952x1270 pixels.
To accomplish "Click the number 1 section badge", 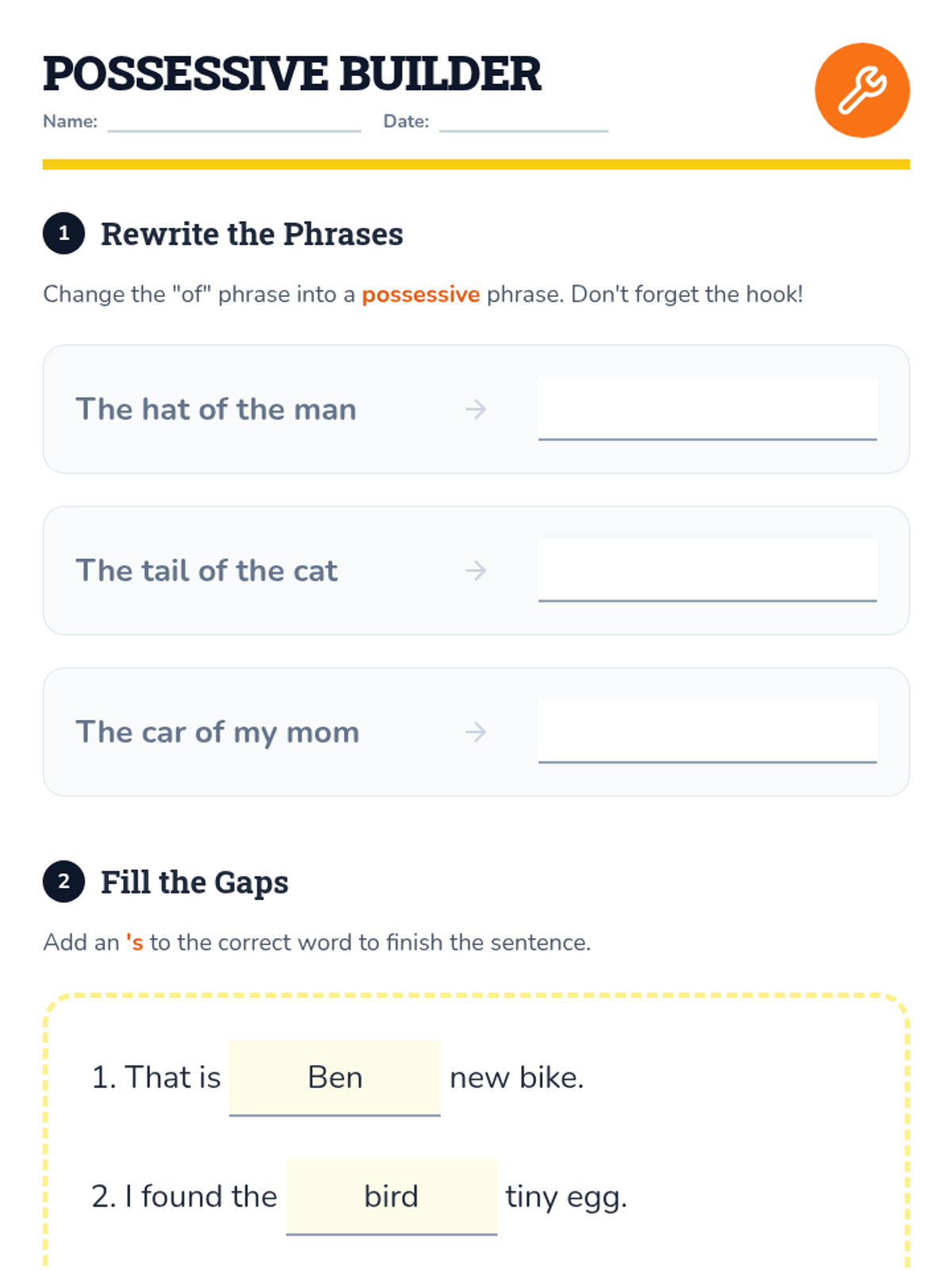I will (63, 233).
